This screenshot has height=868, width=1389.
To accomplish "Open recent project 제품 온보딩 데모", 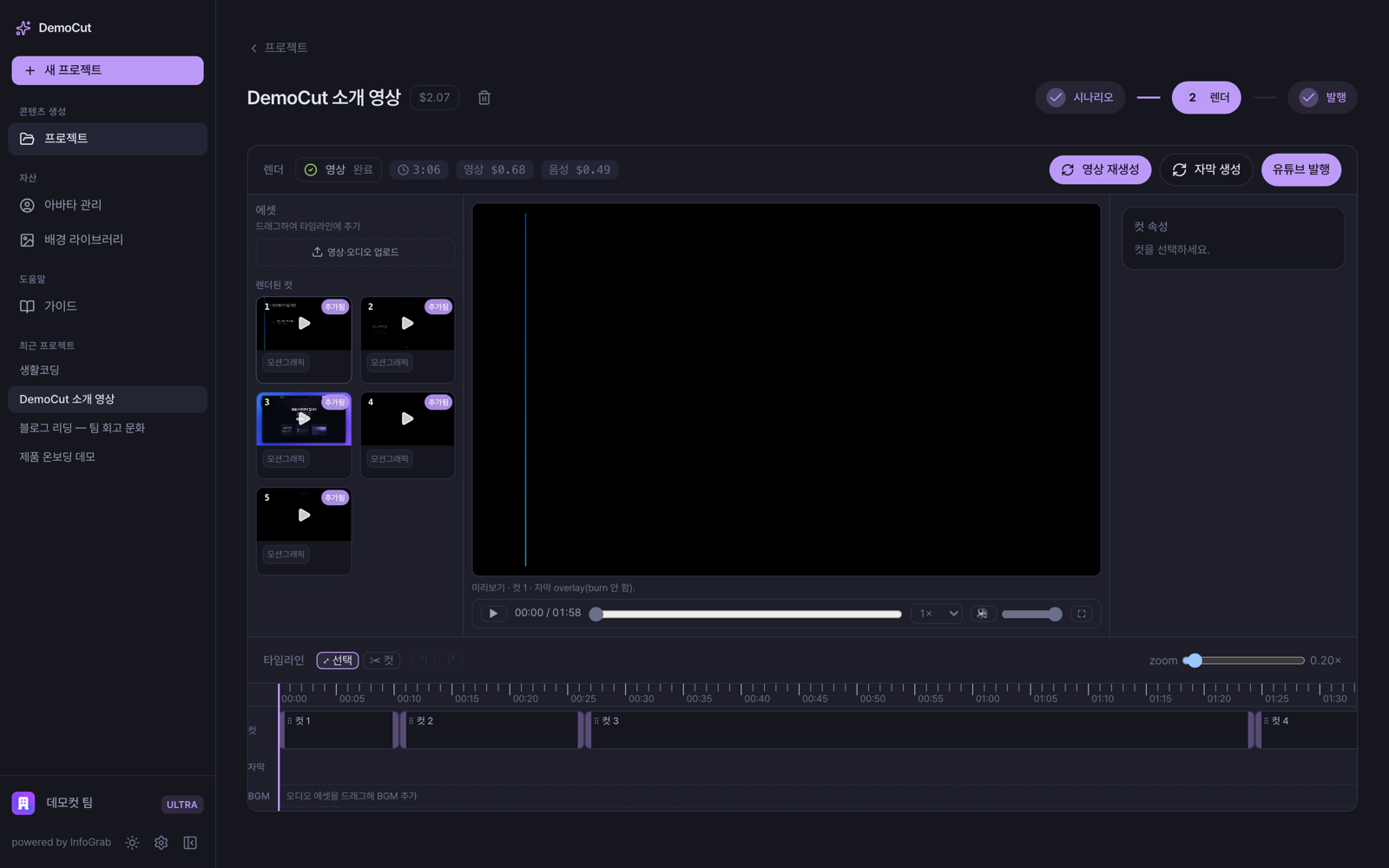I will 108,457.
